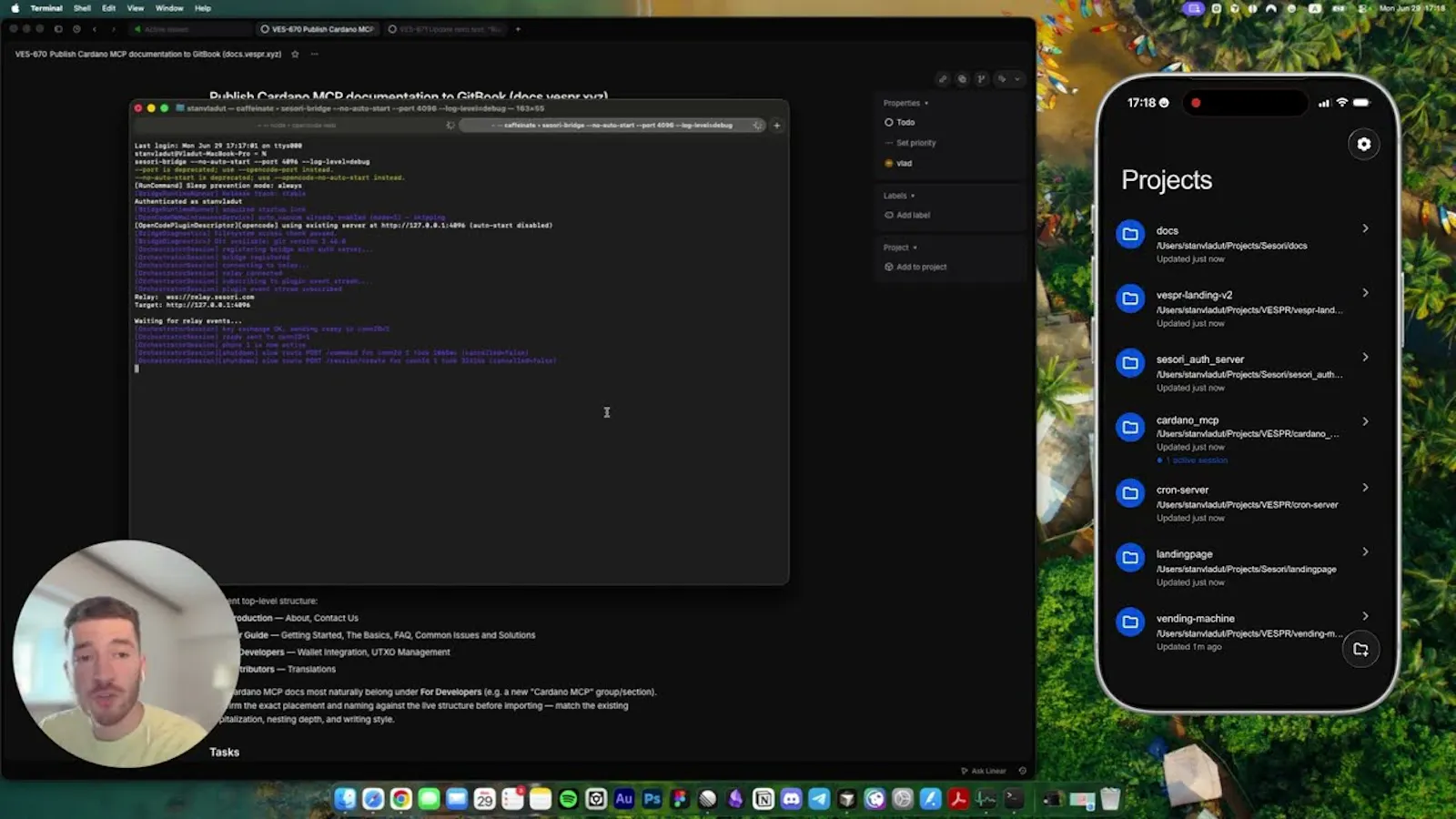Open Set priority selector
1456x819 pixels.
pyautogui.click(x=910, y=143)
